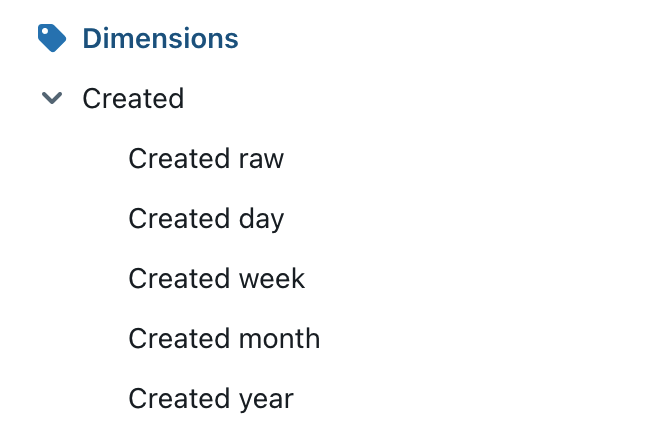Click the downward chevron beside Created
The height and width of the screenshot is (440, 652).
pos(50,99)
